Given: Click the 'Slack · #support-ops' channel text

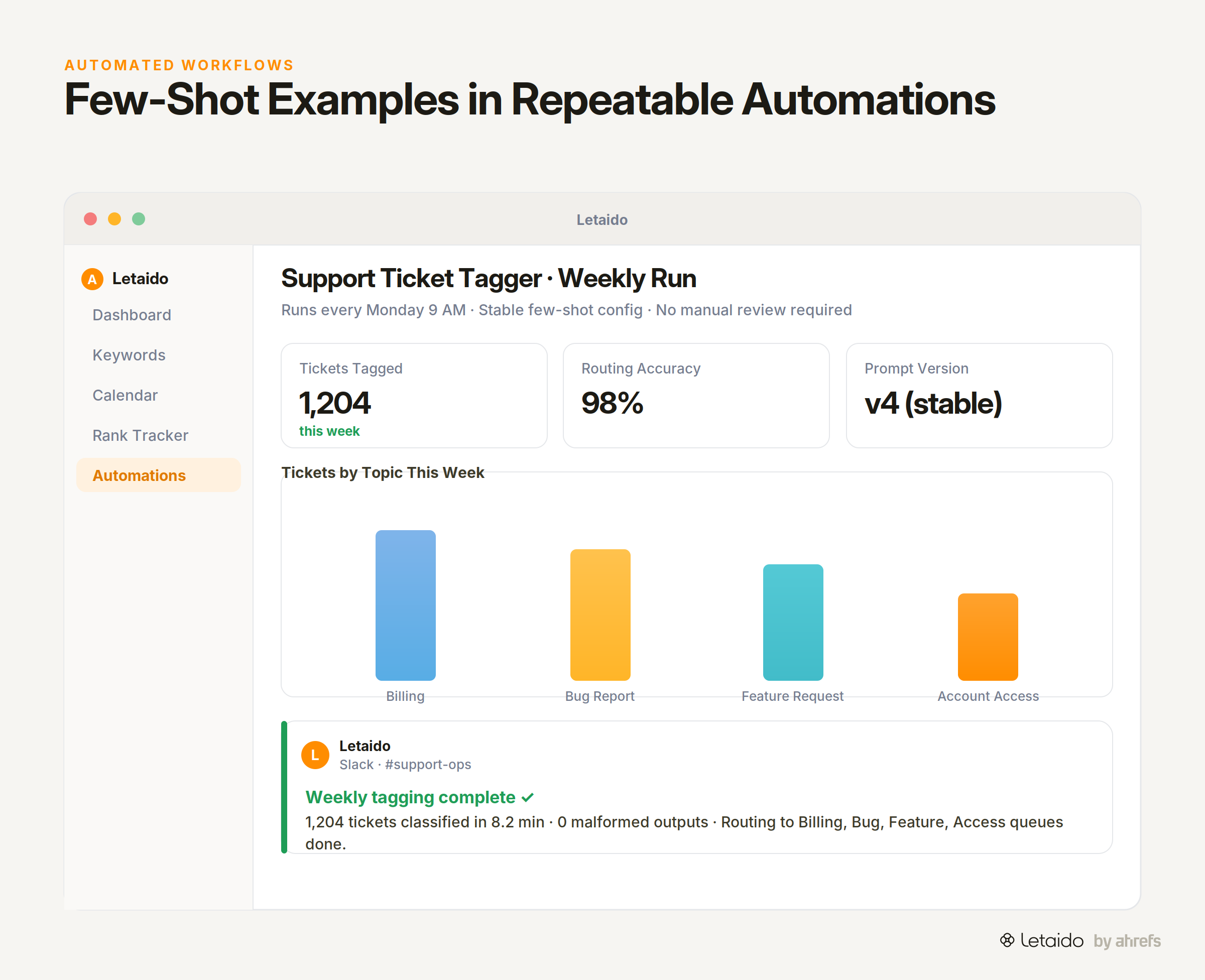Looking at the screenshot, I should pyautogui.click(x=405, y=764).
